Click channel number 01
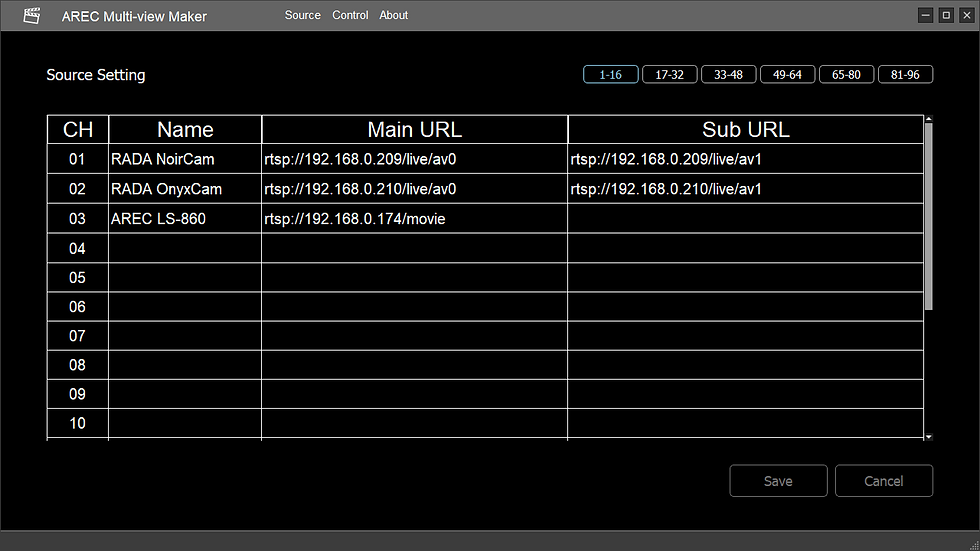This screenshot has height=551, width=980. pyautogui.click(x=78, y=159)
